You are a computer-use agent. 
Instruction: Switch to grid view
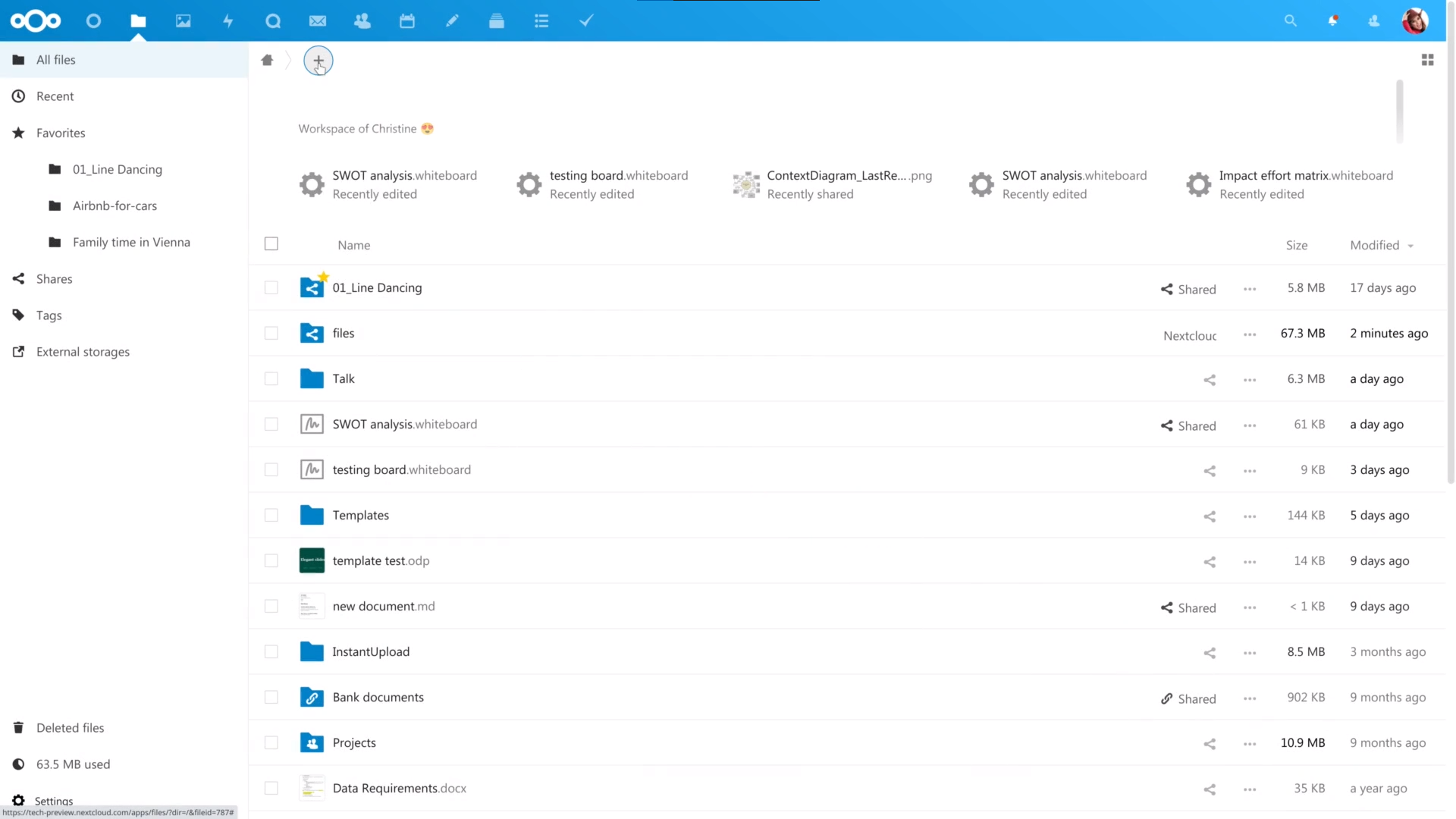coord(1427,60)
